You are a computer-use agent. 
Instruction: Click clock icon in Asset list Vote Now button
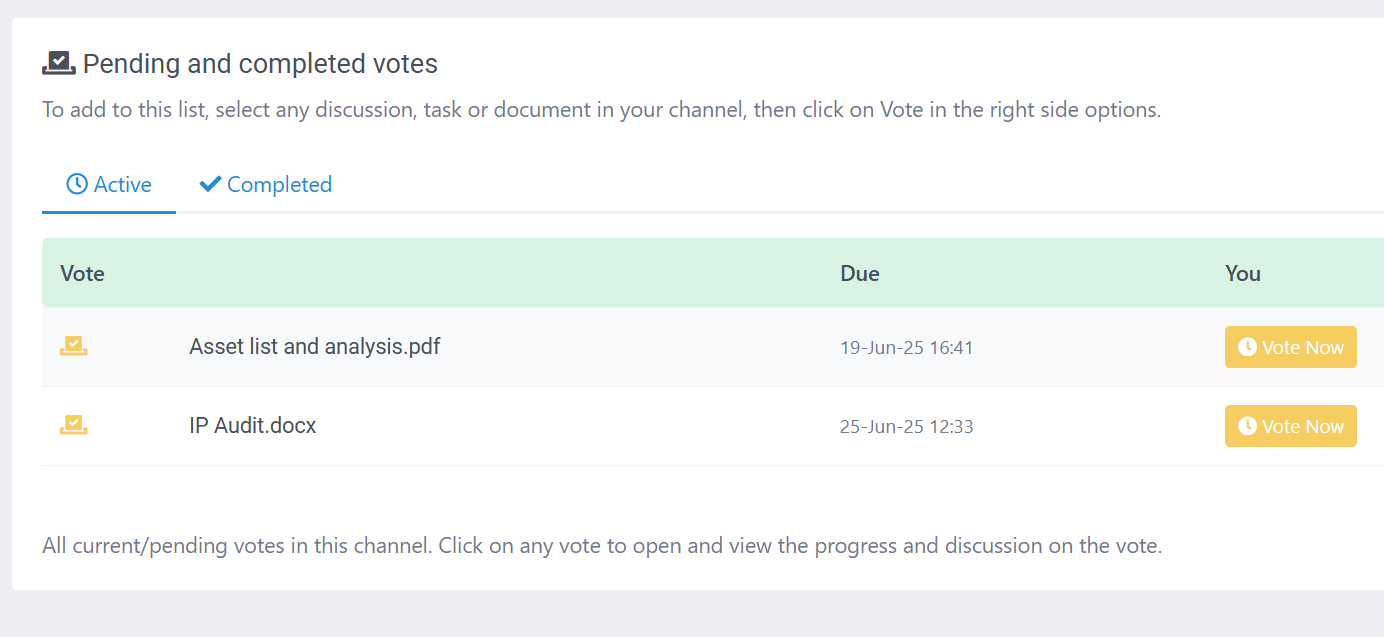coord(1247,347)
